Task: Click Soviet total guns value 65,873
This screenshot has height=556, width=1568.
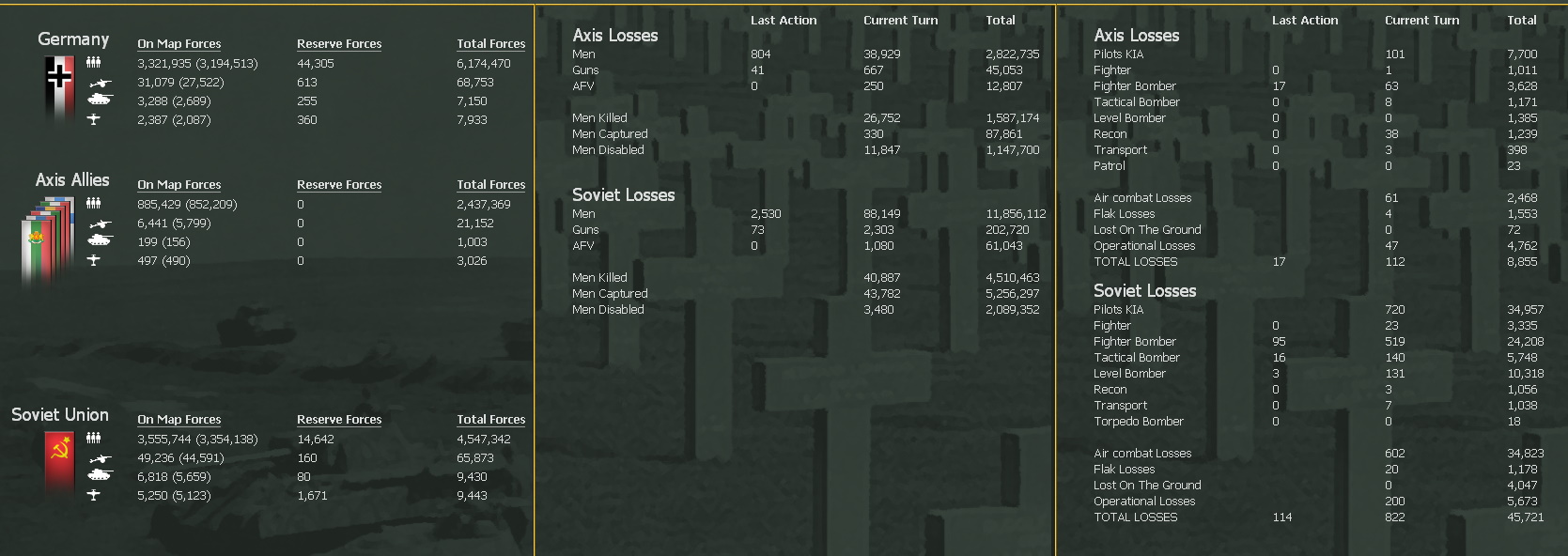Action: [x=475, y=458]
